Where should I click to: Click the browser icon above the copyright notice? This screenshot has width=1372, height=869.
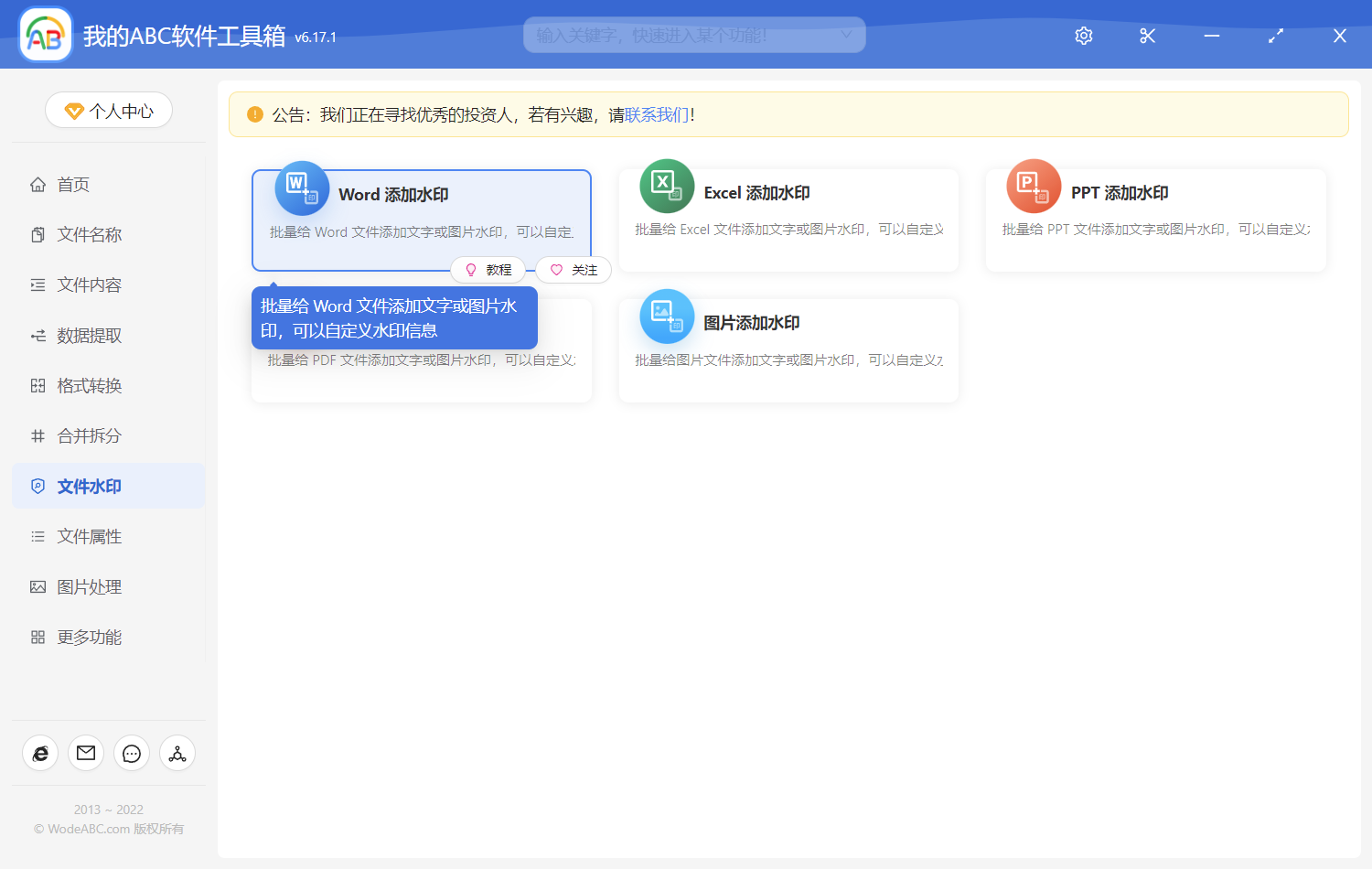pyautogui.click(x=39, y=753)
